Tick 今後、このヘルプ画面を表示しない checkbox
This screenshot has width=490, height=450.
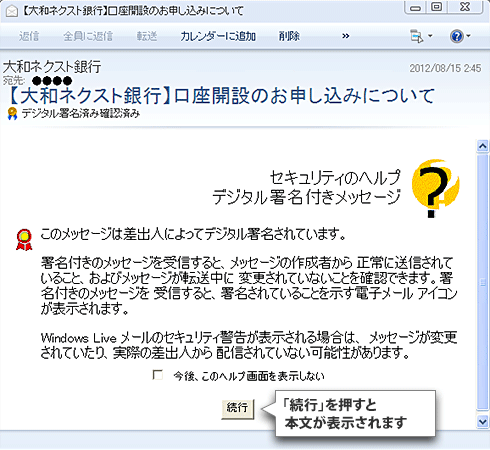tap(157, 375)
